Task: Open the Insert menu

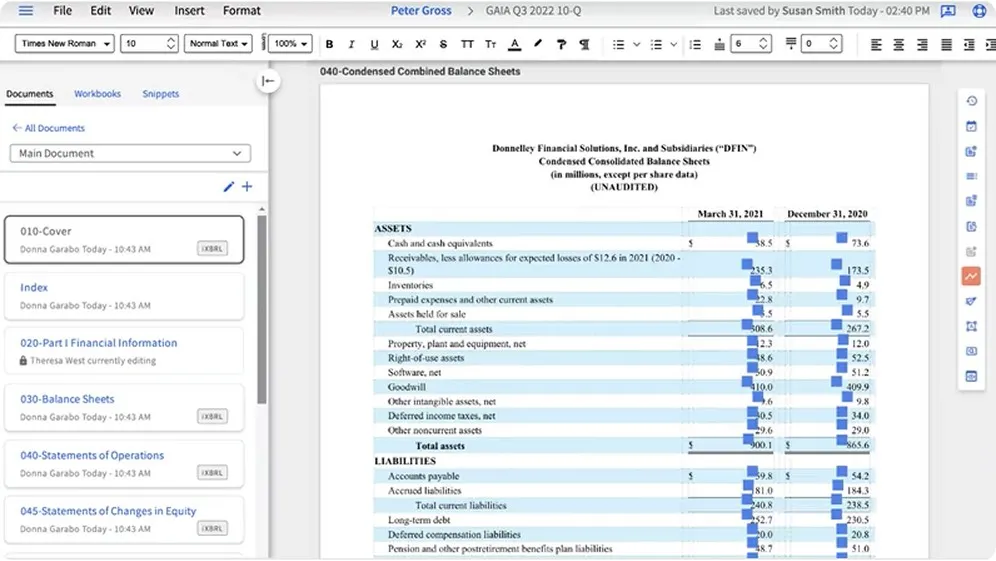Action: [x=189, y=11]
